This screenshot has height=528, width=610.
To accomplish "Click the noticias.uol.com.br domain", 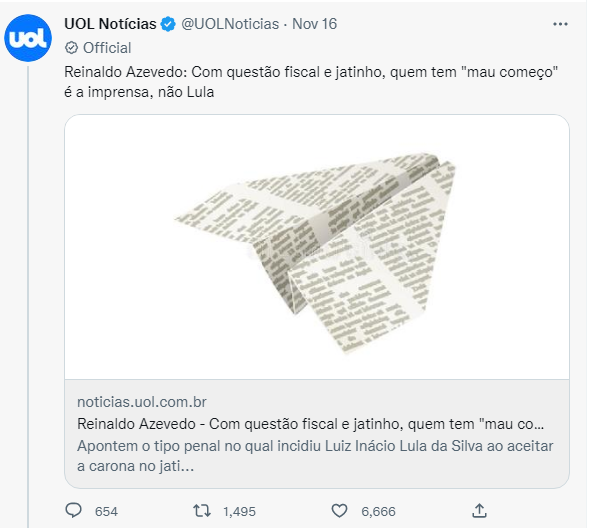I will tap(144, 401).
